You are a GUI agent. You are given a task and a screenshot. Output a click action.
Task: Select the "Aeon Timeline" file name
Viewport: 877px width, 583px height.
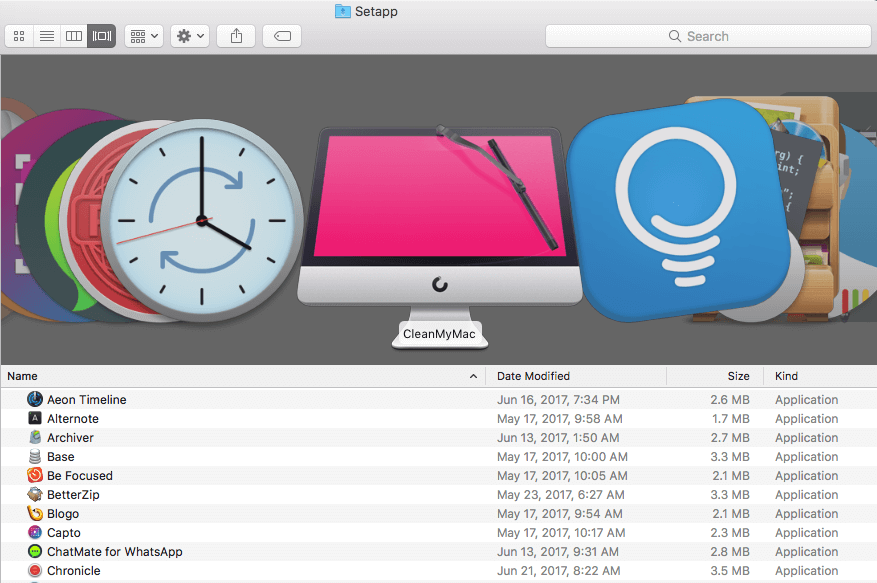pyautogui.click(x=87, y=399)
